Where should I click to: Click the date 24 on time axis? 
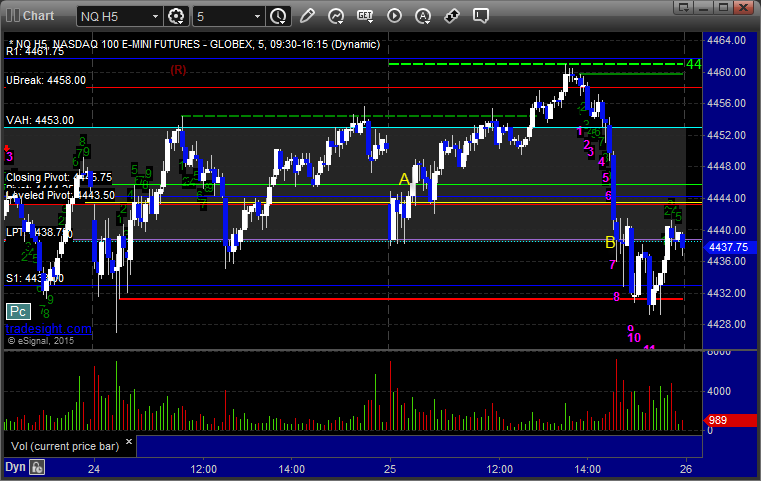coord(94,469)
